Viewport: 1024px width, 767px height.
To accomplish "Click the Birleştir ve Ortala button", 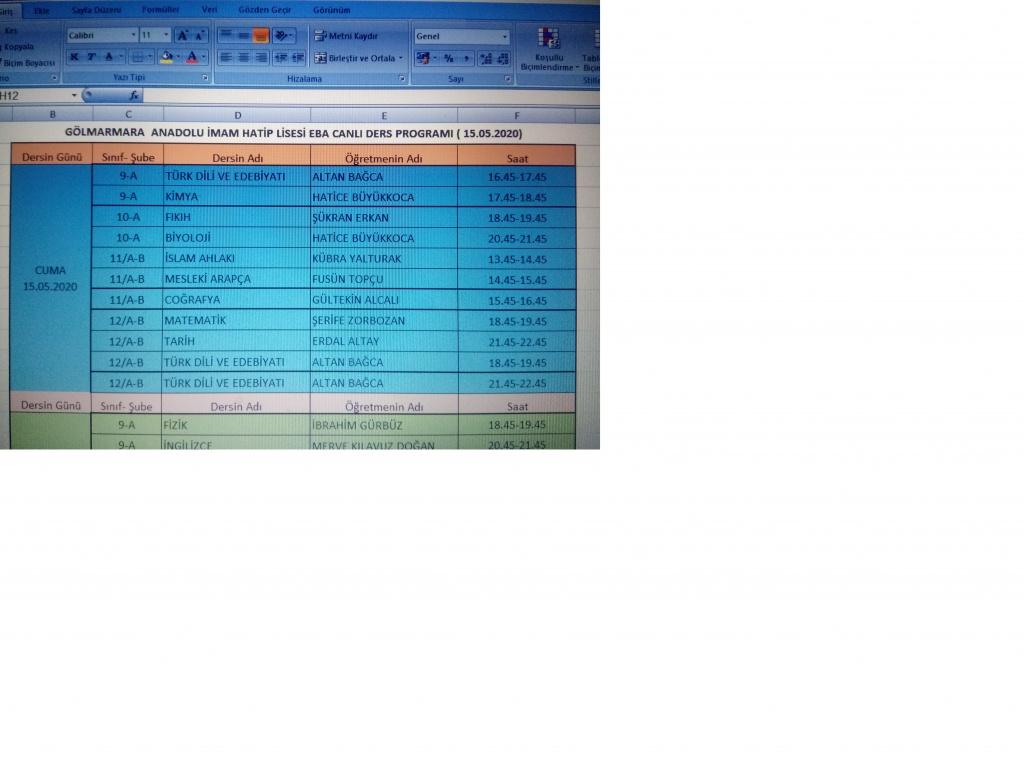I will tap(359, 58).
